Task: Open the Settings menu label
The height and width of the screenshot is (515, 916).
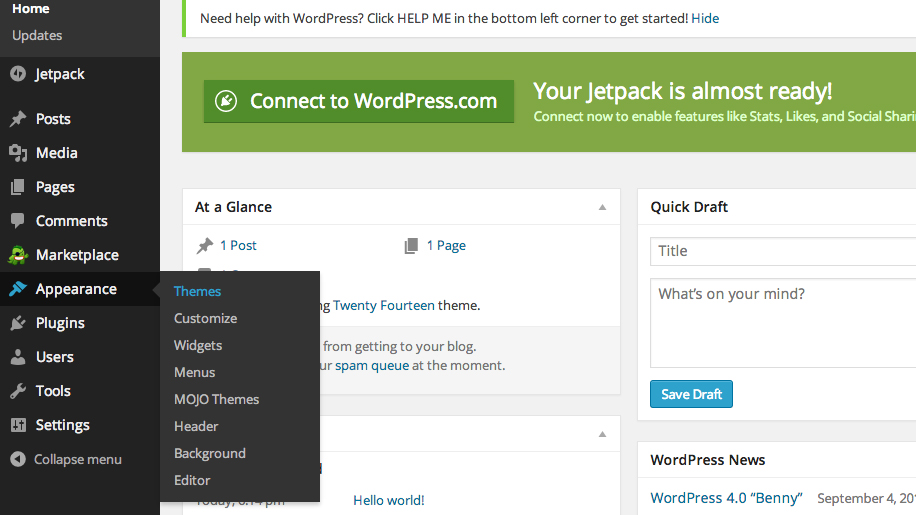Action: [63, 425]
